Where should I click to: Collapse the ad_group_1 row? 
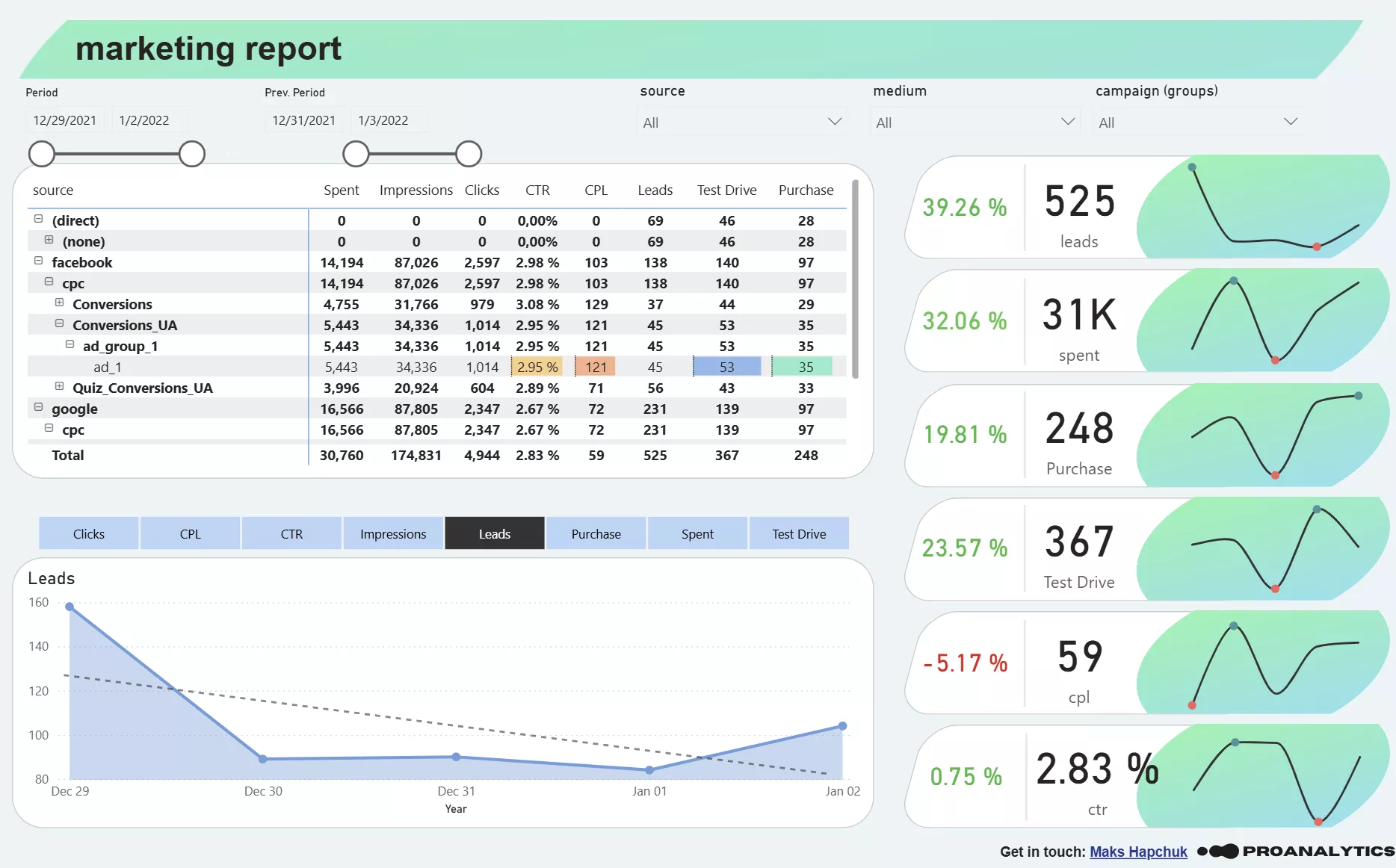[70, 344]
